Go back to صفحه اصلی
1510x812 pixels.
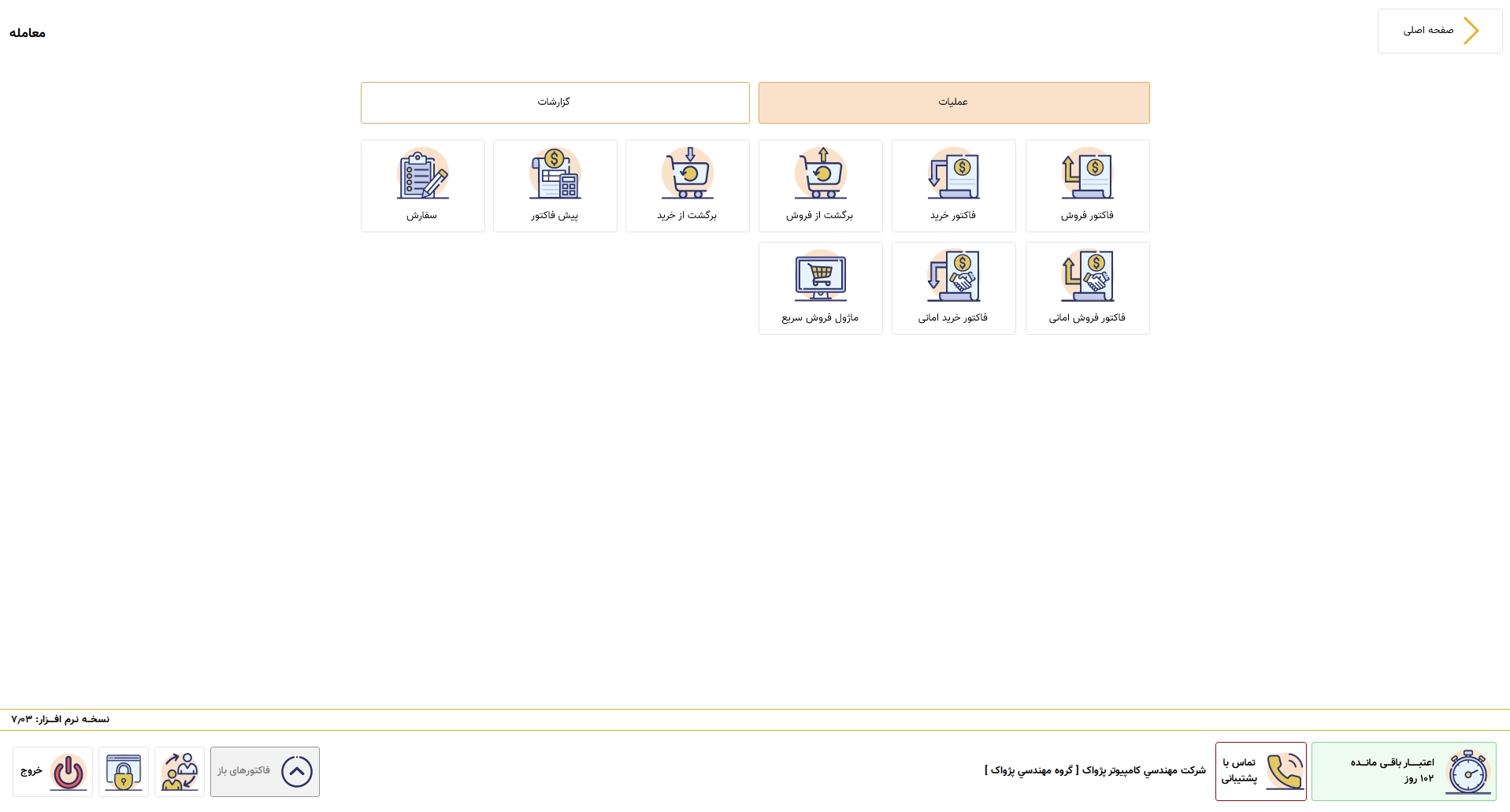tap(1440, 31)
